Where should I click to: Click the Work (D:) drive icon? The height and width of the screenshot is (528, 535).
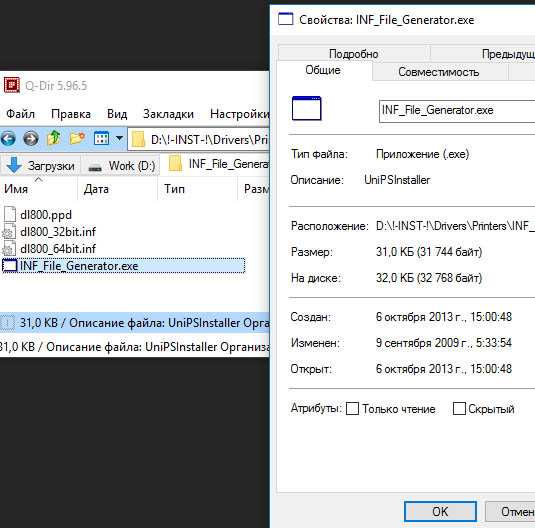pyautogui.click(x=95, y=167)
